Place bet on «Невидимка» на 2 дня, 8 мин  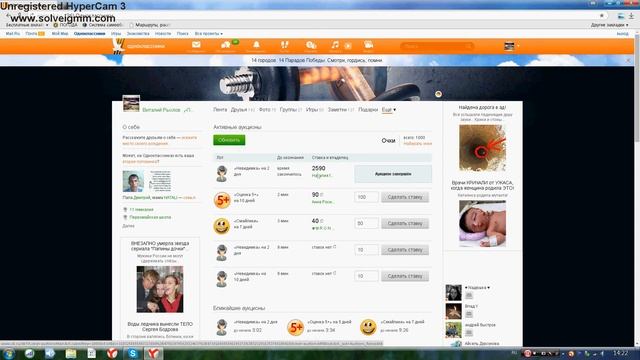click(405, 250)
